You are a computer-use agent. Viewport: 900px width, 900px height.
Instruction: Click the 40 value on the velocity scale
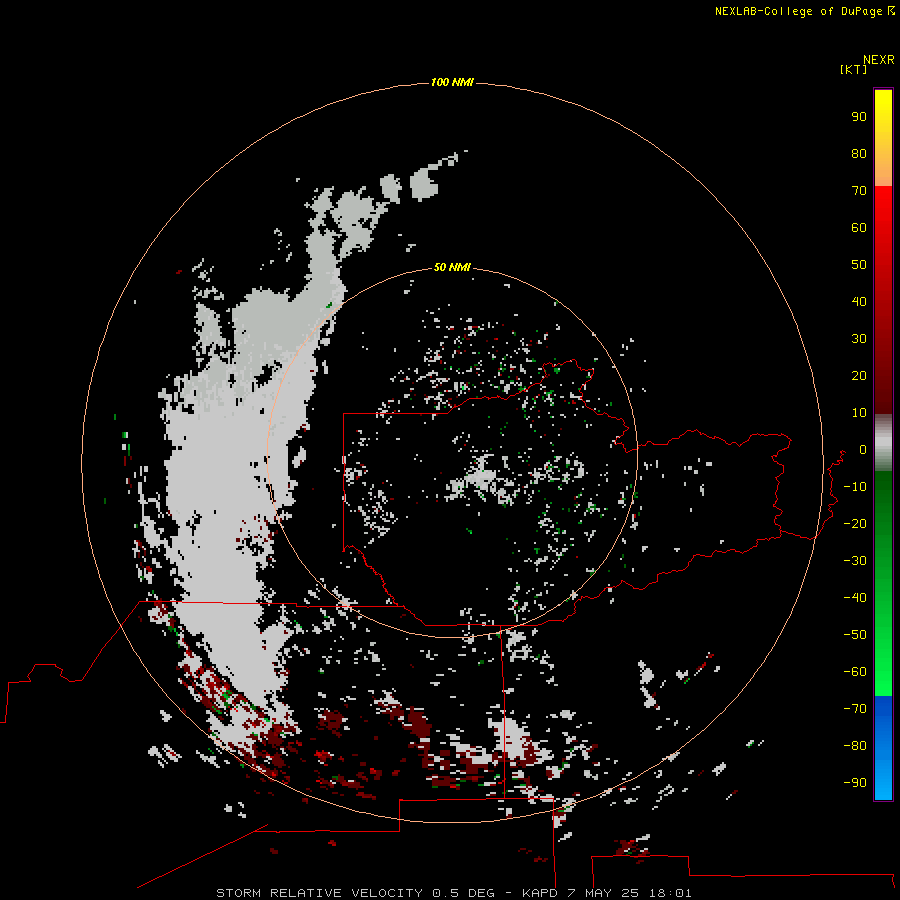859,302
